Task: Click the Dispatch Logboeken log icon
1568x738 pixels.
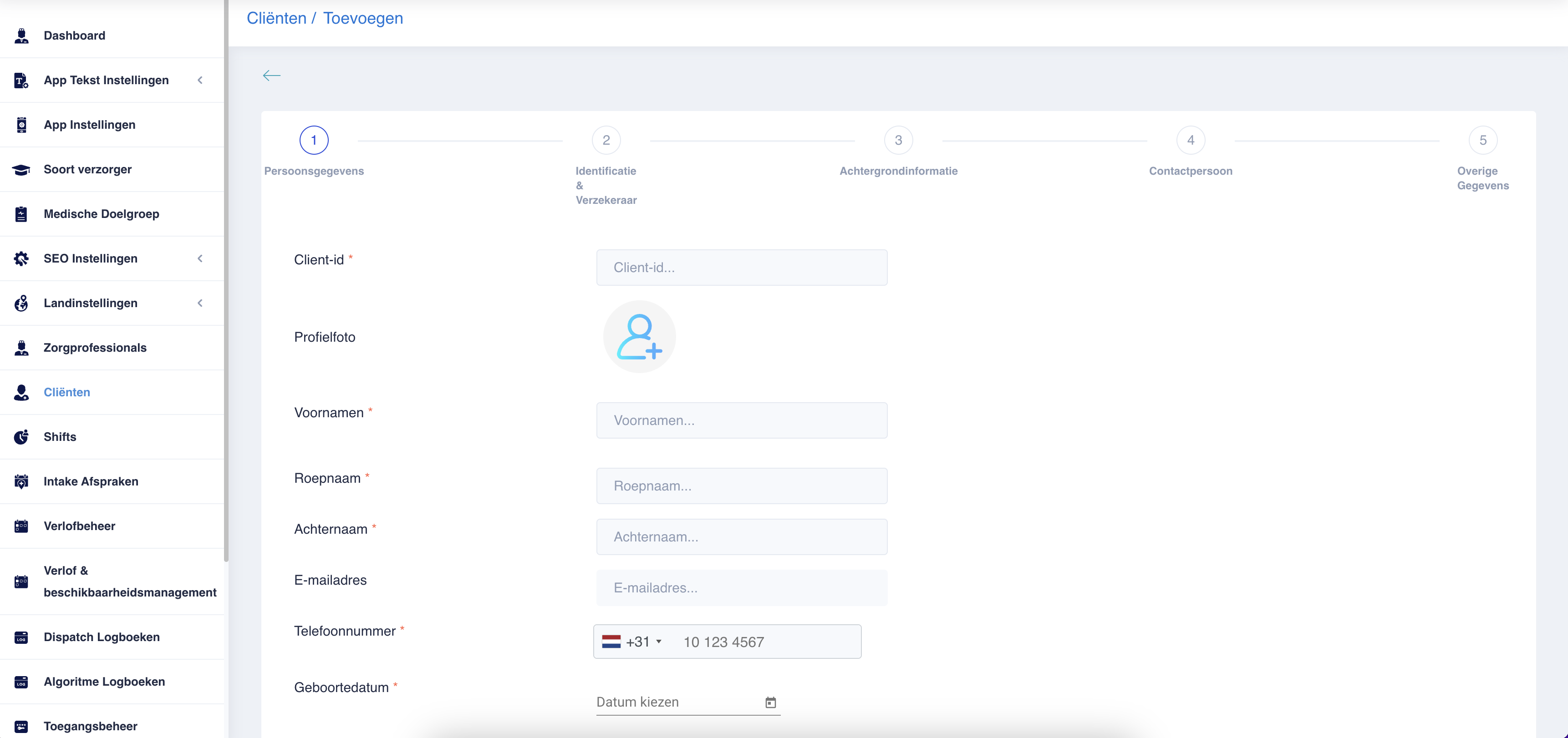Action: (x=21, y=637)
